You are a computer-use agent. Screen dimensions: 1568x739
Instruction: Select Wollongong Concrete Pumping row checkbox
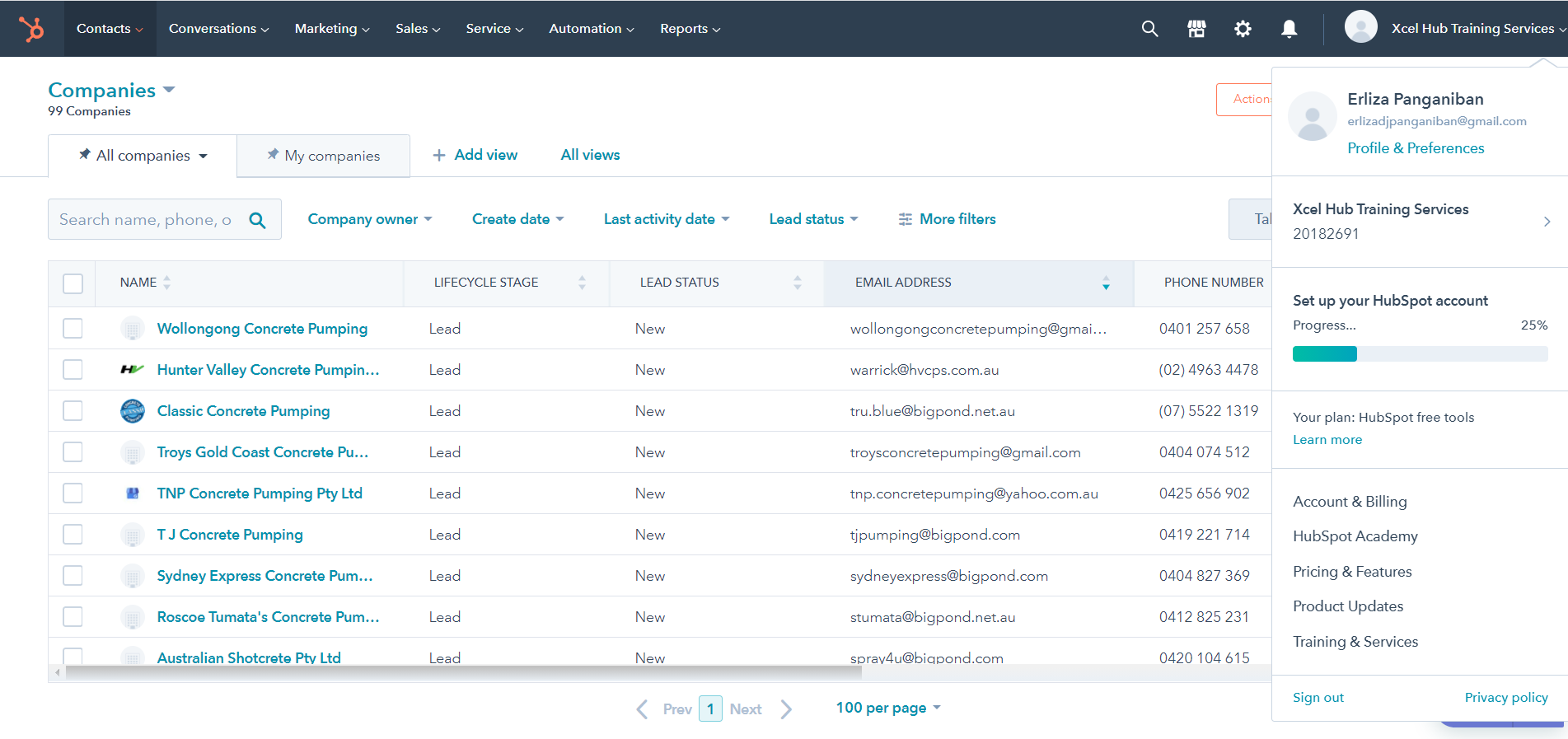click(x=73, y=328)
